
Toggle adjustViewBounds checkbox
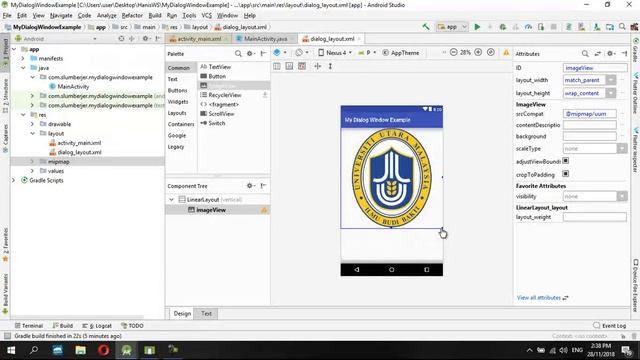pos(566,161)
